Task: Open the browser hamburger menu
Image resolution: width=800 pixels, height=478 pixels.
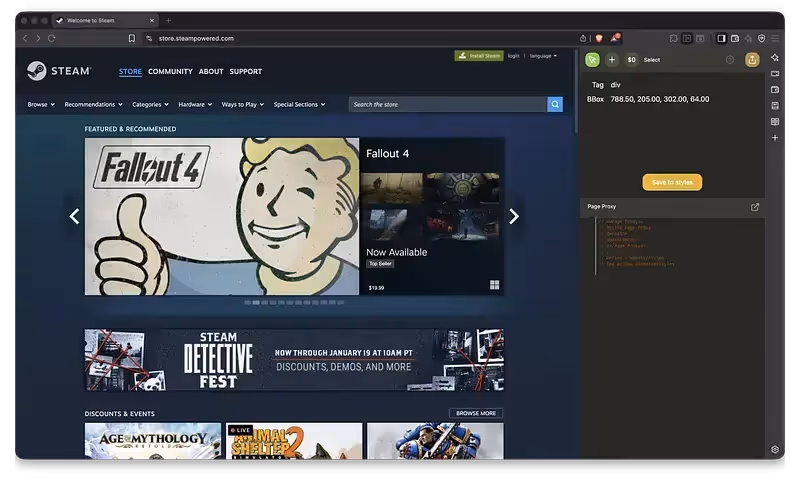Action: (x=775, y=38)
